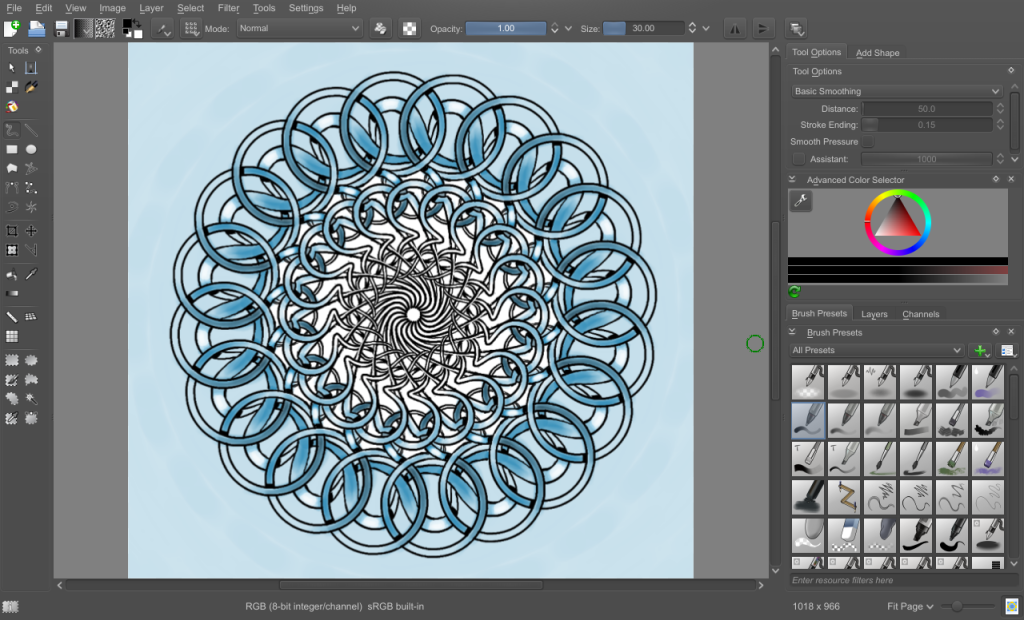Enable the Smooth Pressure checkbox

click(x=867, y=142)
